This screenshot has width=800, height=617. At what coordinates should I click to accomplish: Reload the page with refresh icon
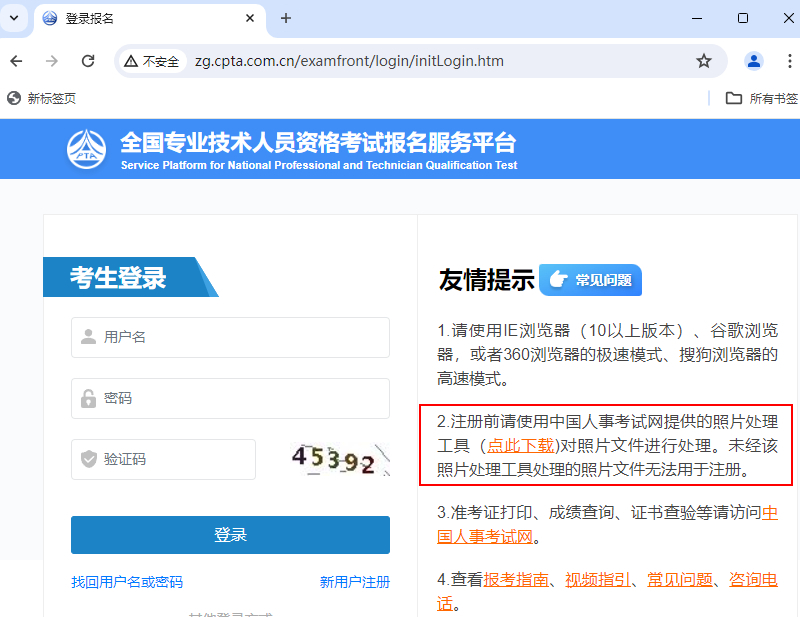[x=88, y=61]
